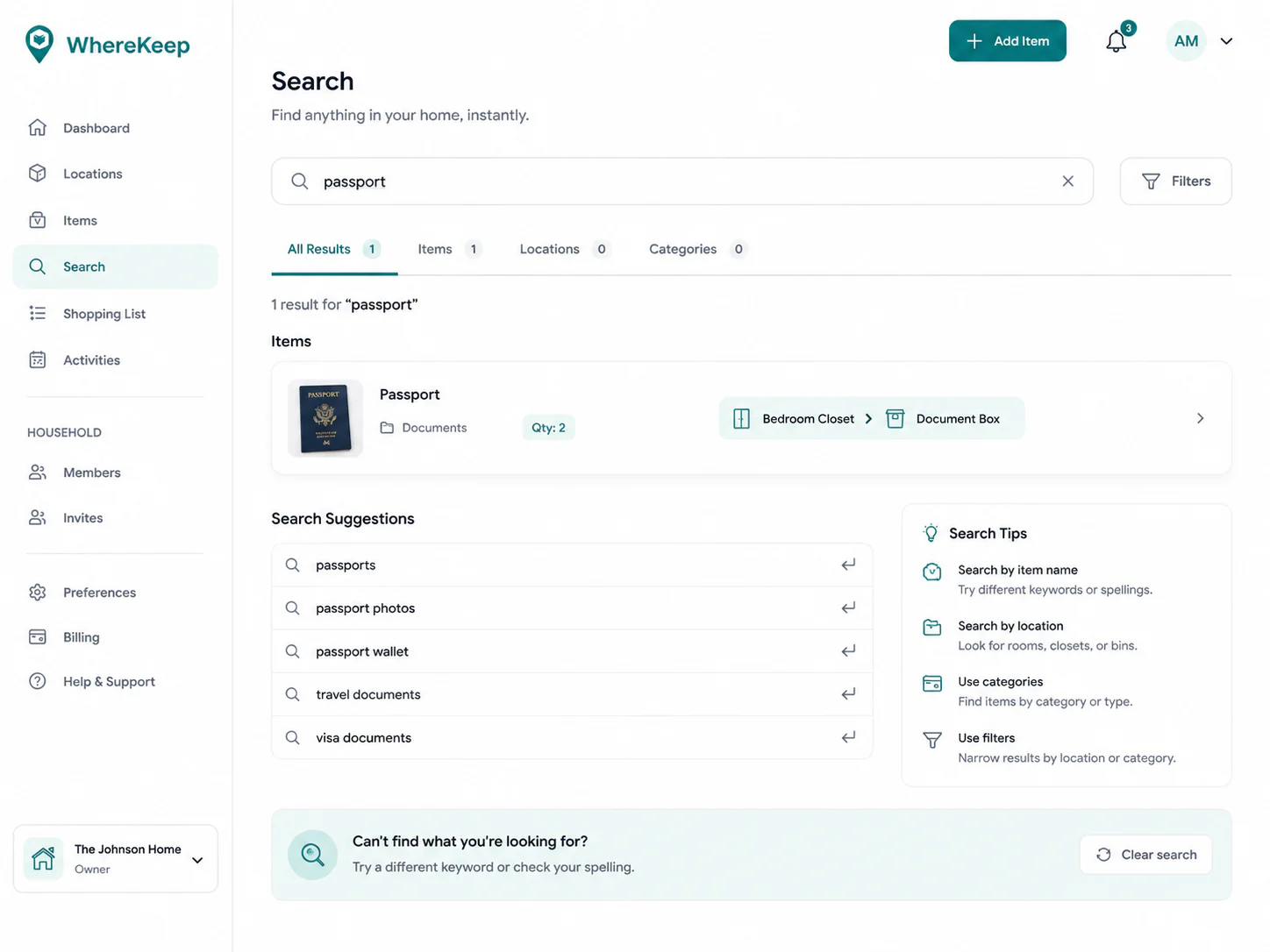
Task: Click the return arrow on the passports row
Action: tap(848, 565)
